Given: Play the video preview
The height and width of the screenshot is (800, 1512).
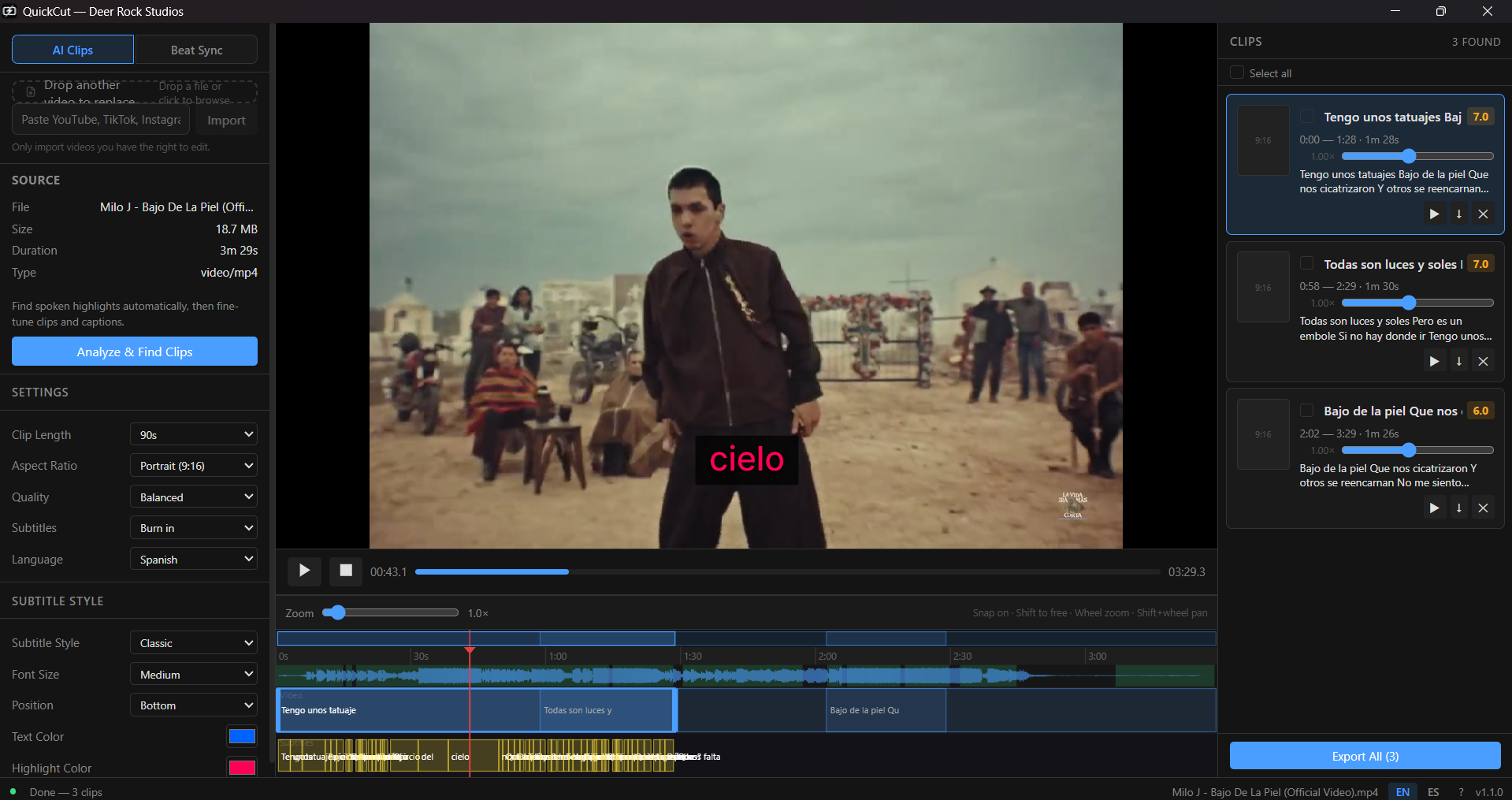Looking at the screenshot, I should click(304, 571).
